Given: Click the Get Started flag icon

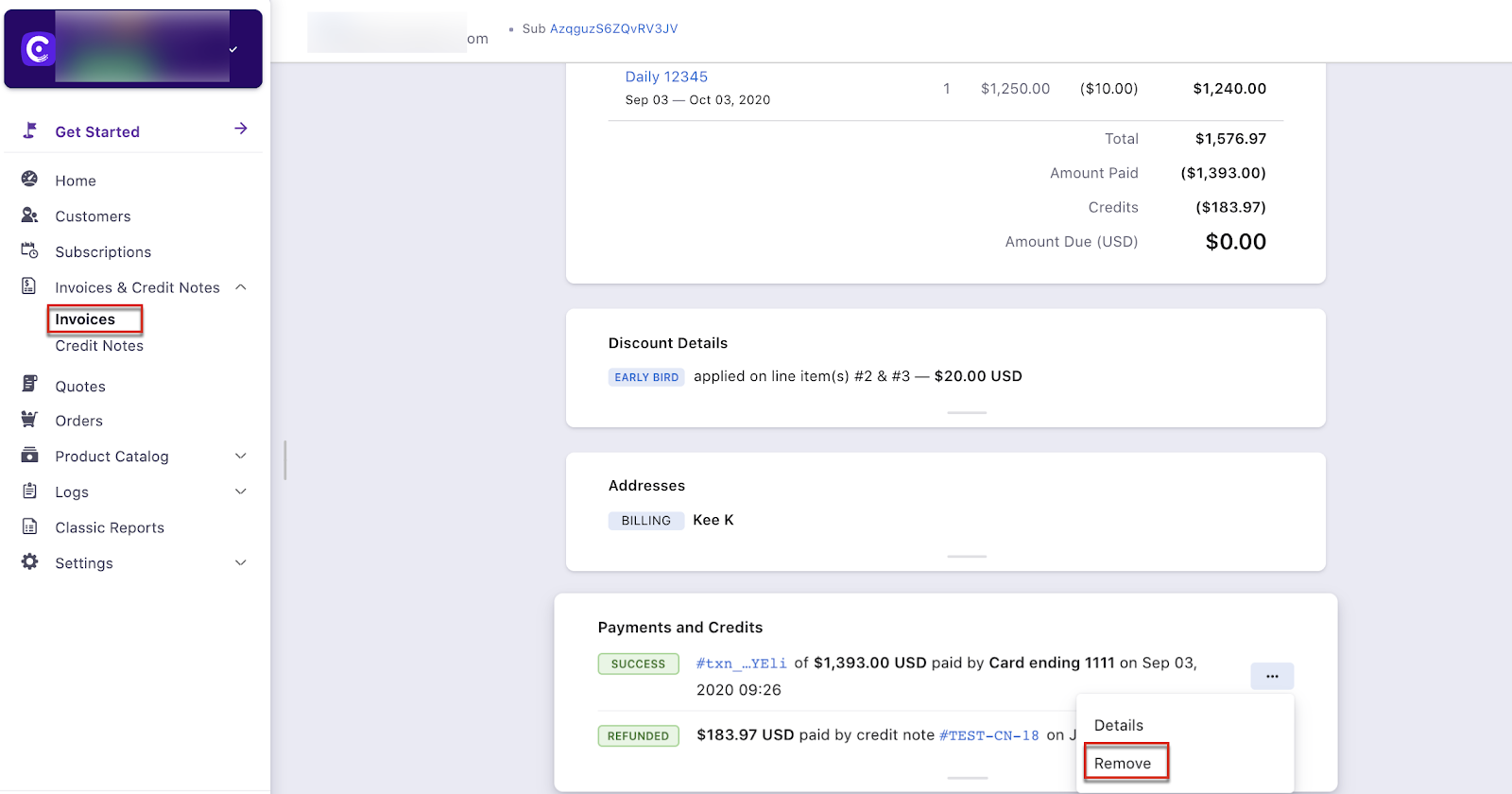Looking at the screenshot, I should click(x=30, y=130).
